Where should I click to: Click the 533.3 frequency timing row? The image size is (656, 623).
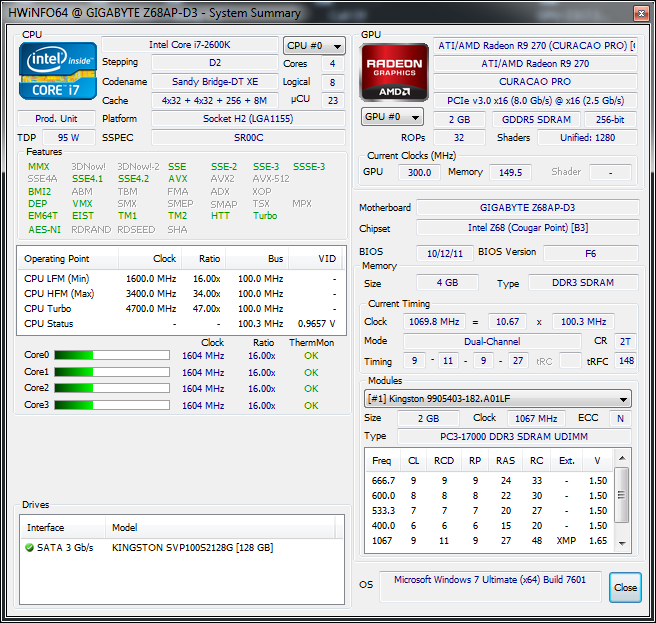click(489, 511)
